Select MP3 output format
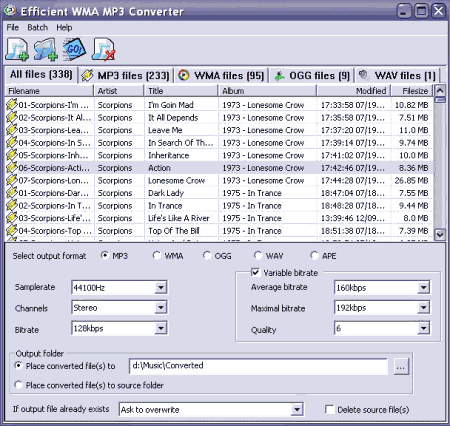The height and width of the screenshot is (426, 450). 105,256
